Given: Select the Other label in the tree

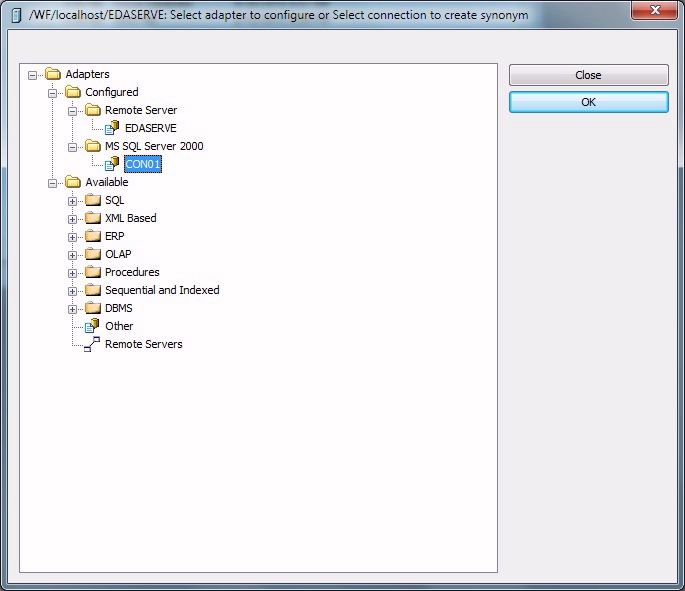Looking at the screenshot, I should [119, 326].
